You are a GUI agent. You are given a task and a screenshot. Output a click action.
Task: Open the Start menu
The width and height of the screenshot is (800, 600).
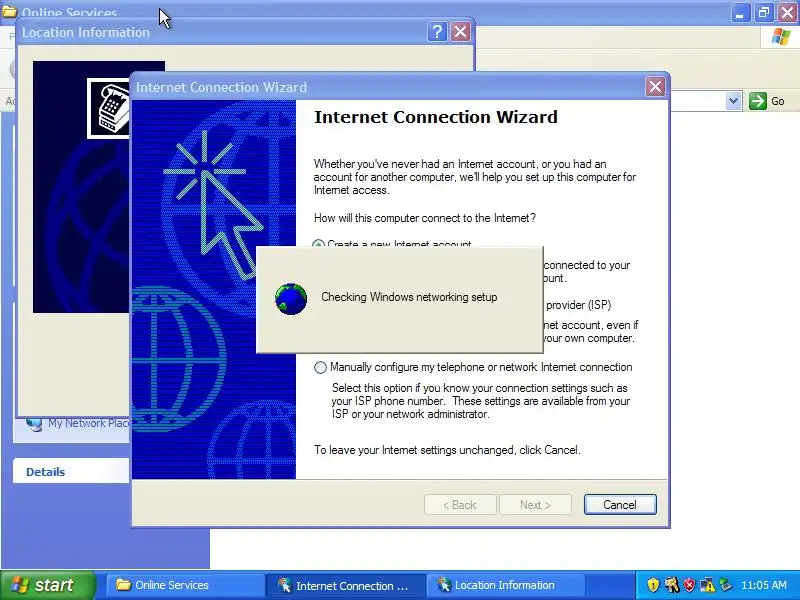pyautogui.click(x=47, y=585)
